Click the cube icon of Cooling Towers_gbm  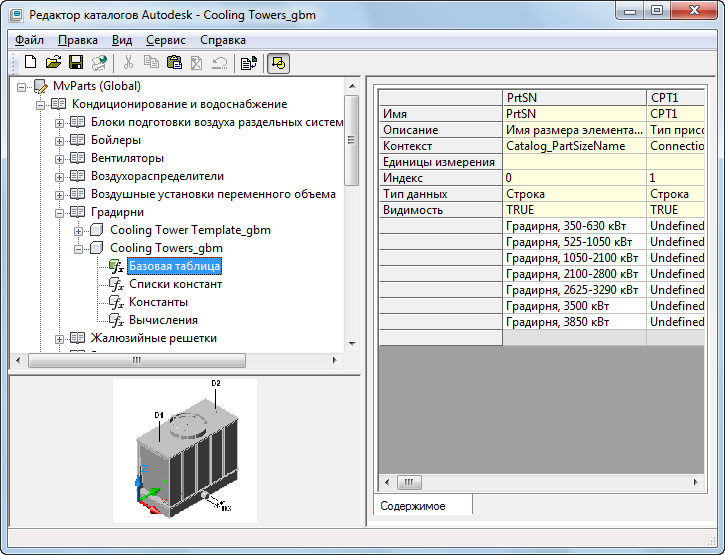click(96, 248)
